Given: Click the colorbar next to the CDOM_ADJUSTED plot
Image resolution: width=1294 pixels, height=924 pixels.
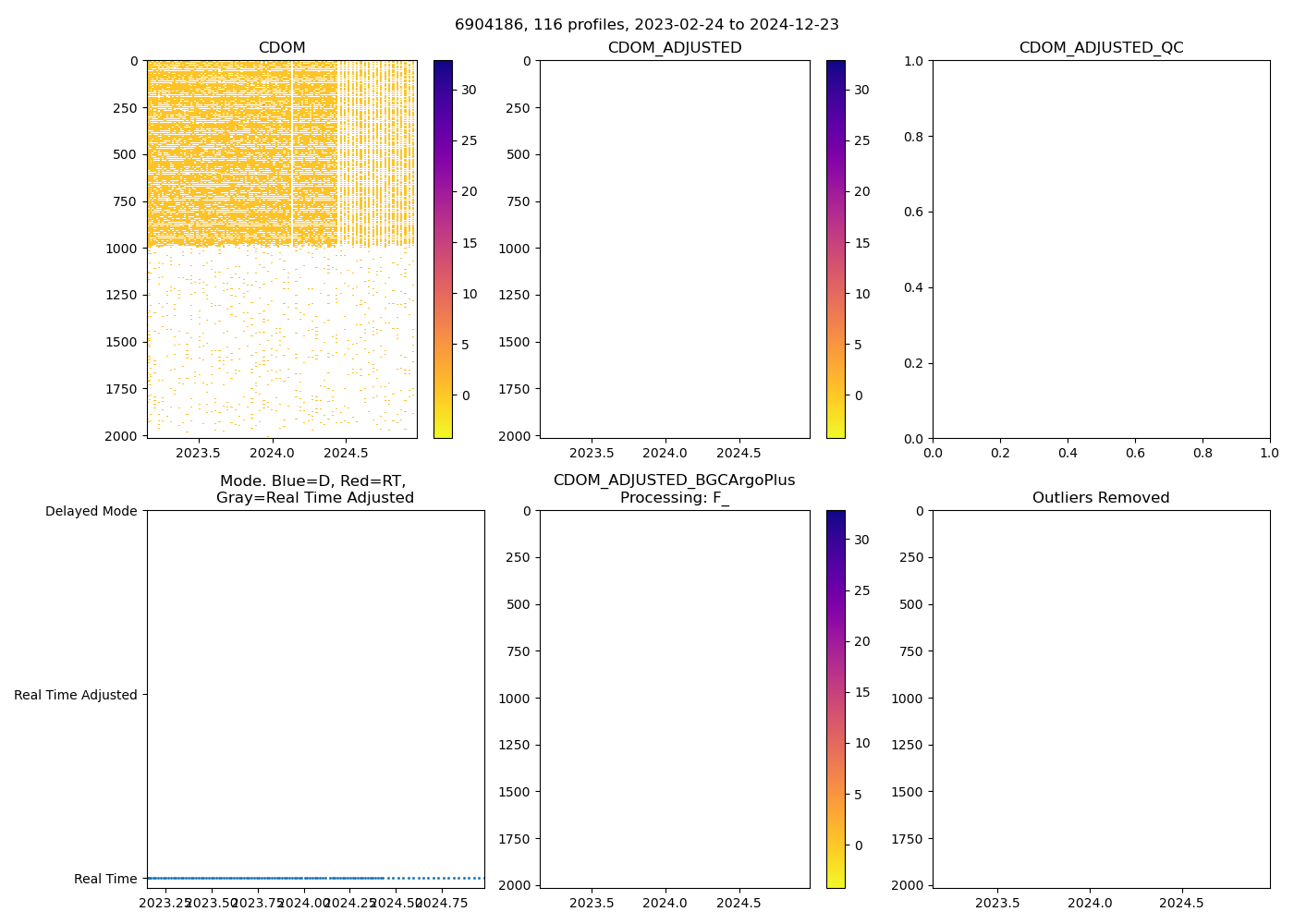Looking at the screenshot, I should coord(836,249).
